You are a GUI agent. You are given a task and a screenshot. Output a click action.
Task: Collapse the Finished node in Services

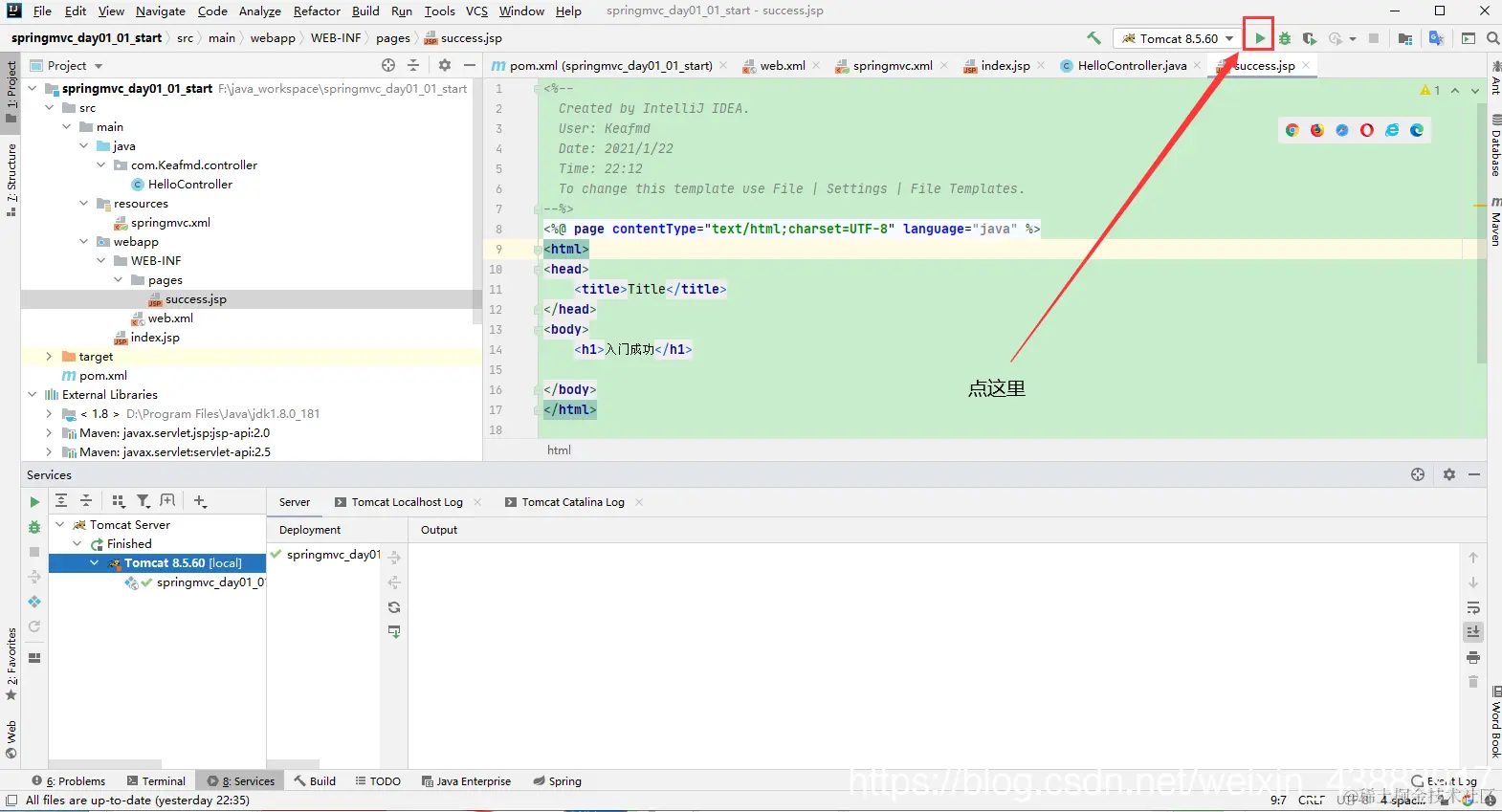(x=77, y=544)
